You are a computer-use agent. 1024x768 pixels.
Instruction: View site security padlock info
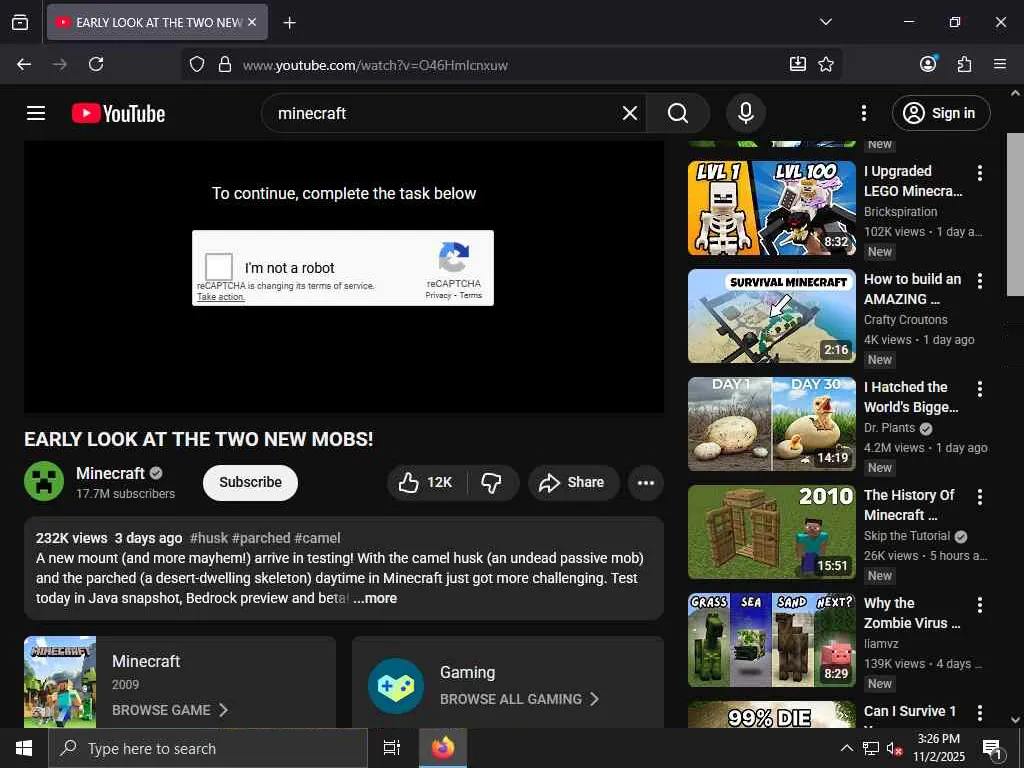pos(225,64)
